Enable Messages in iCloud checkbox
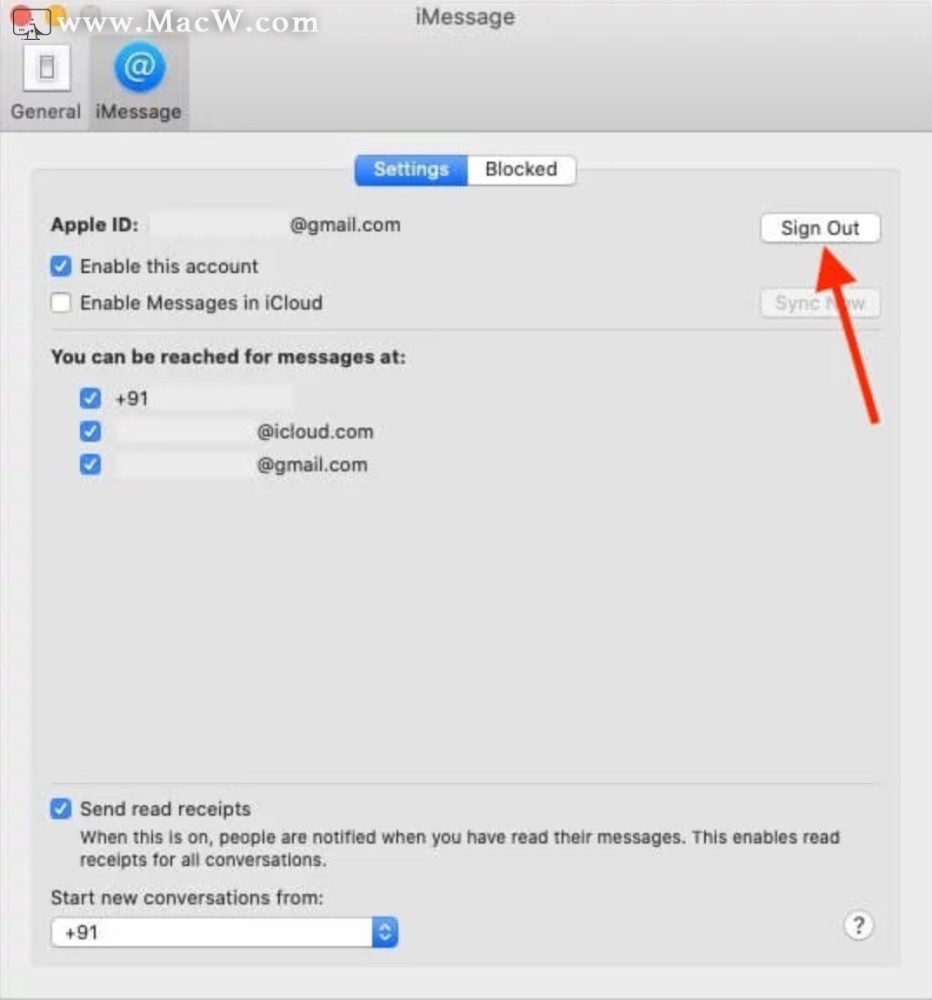The image size is (932, 1000). click(x=61, y=302)
